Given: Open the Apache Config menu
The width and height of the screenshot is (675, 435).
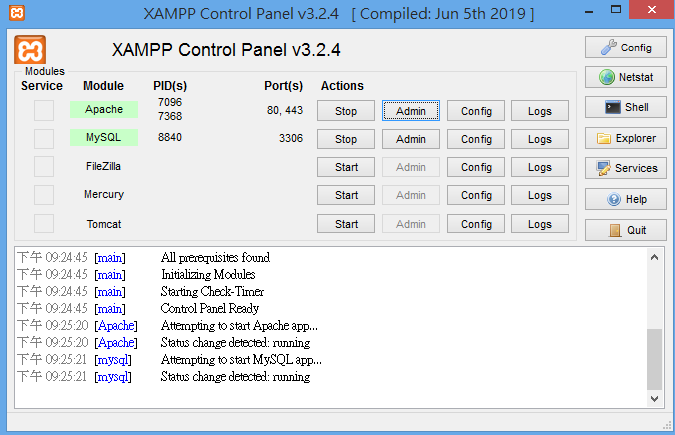Looking at the screenshot, I should pos(476,111).
